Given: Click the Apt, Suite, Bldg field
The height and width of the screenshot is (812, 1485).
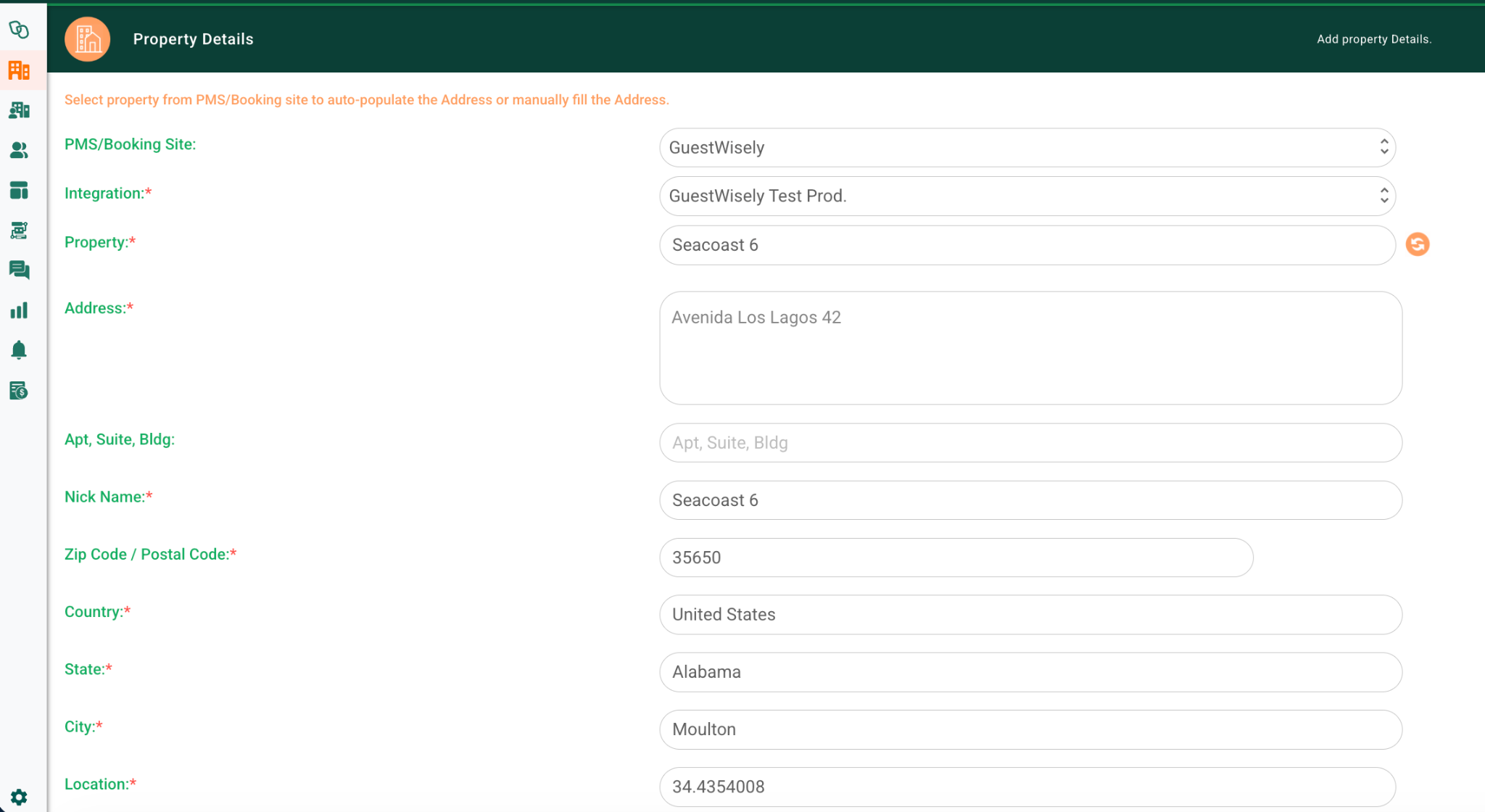Looking at the screenshot, I should coord(1030,443).
